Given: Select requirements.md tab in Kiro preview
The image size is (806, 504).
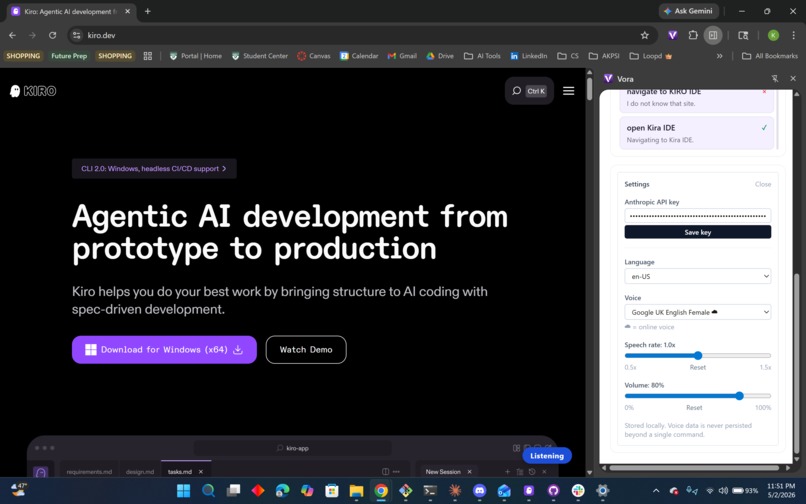Looking at the screenshot, I should tap(89, 472).
